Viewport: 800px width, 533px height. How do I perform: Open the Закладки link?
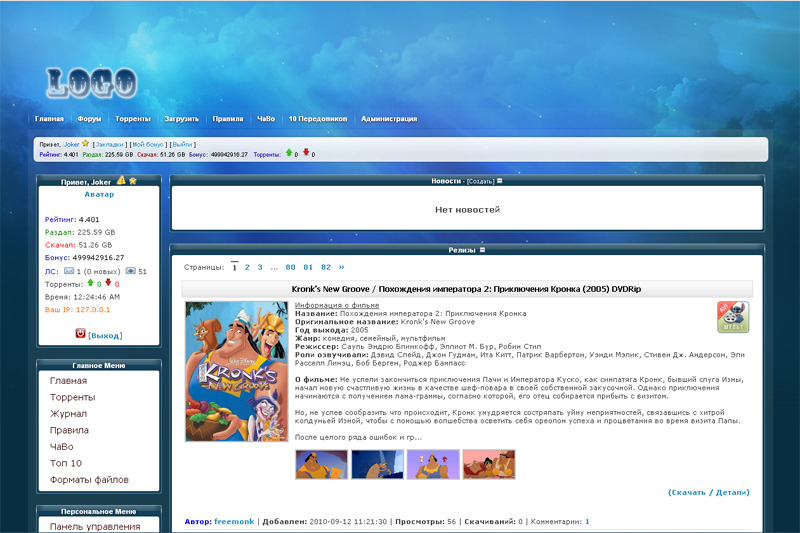pos(110,145)
